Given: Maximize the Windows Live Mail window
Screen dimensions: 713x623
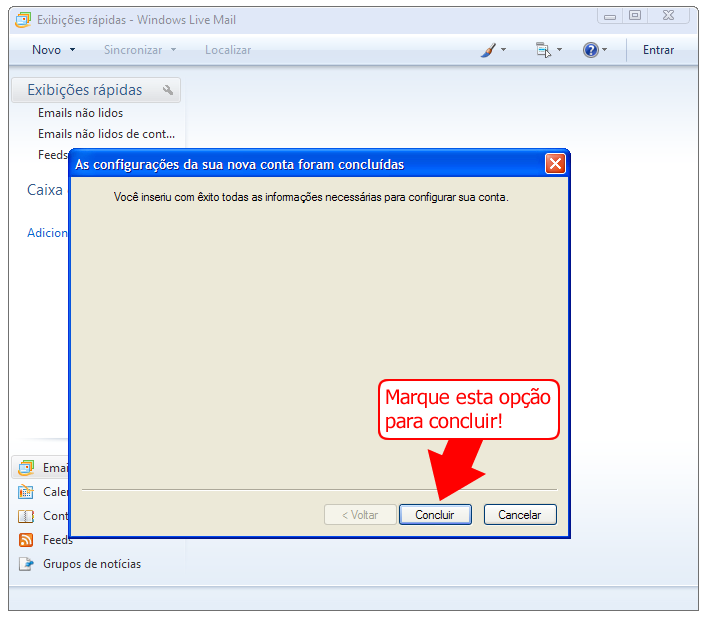Looking at the screenshot, I should (635, 16).
